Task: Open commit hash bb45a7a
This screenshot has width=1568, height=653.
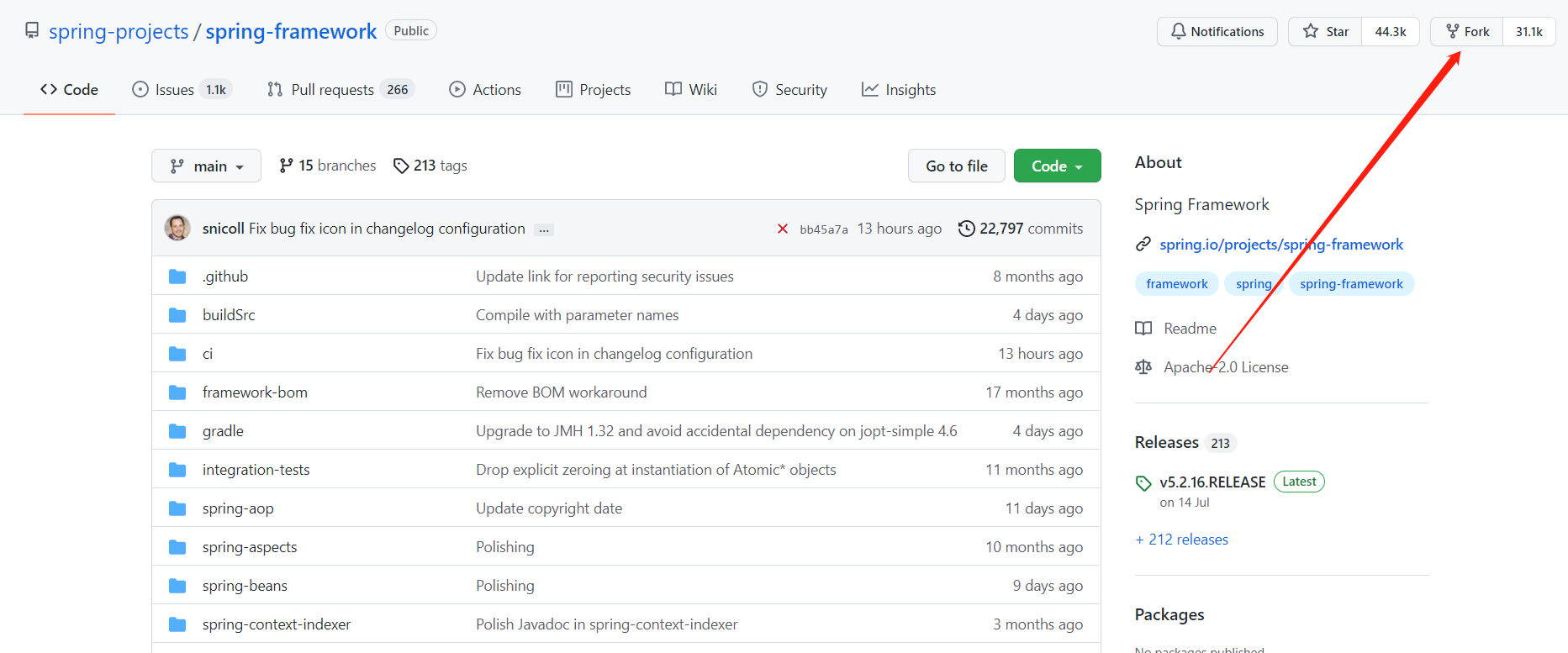Action: click(824, 229)
